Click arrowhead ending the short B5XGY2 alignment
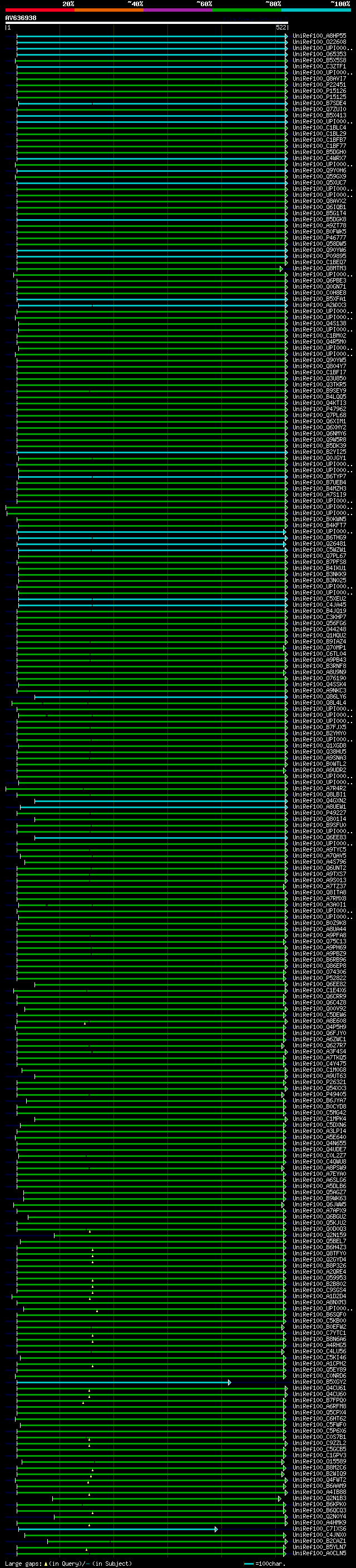 229,1382
